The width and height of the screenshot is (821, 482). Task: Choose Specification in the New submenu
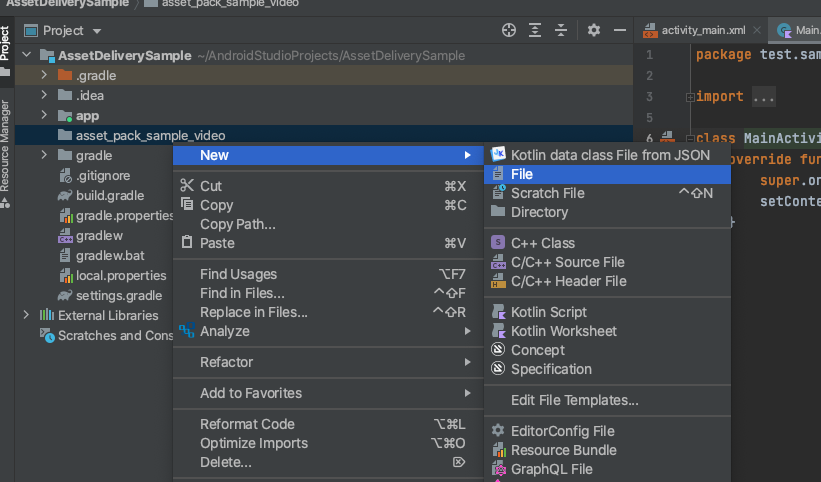tap(607, 369)
